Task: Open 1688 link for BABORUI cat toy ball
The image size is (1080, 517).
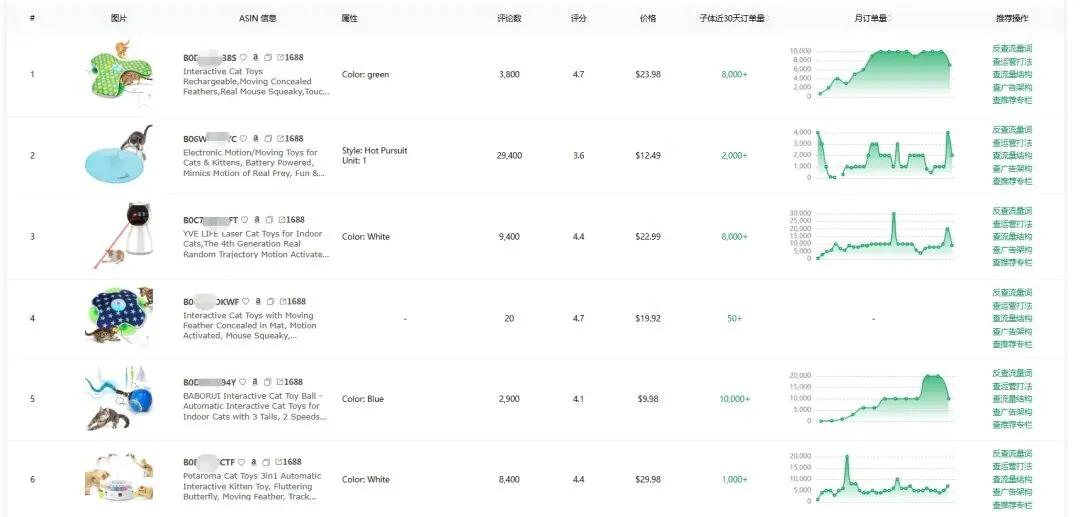Action: click(x=290, y=382)
